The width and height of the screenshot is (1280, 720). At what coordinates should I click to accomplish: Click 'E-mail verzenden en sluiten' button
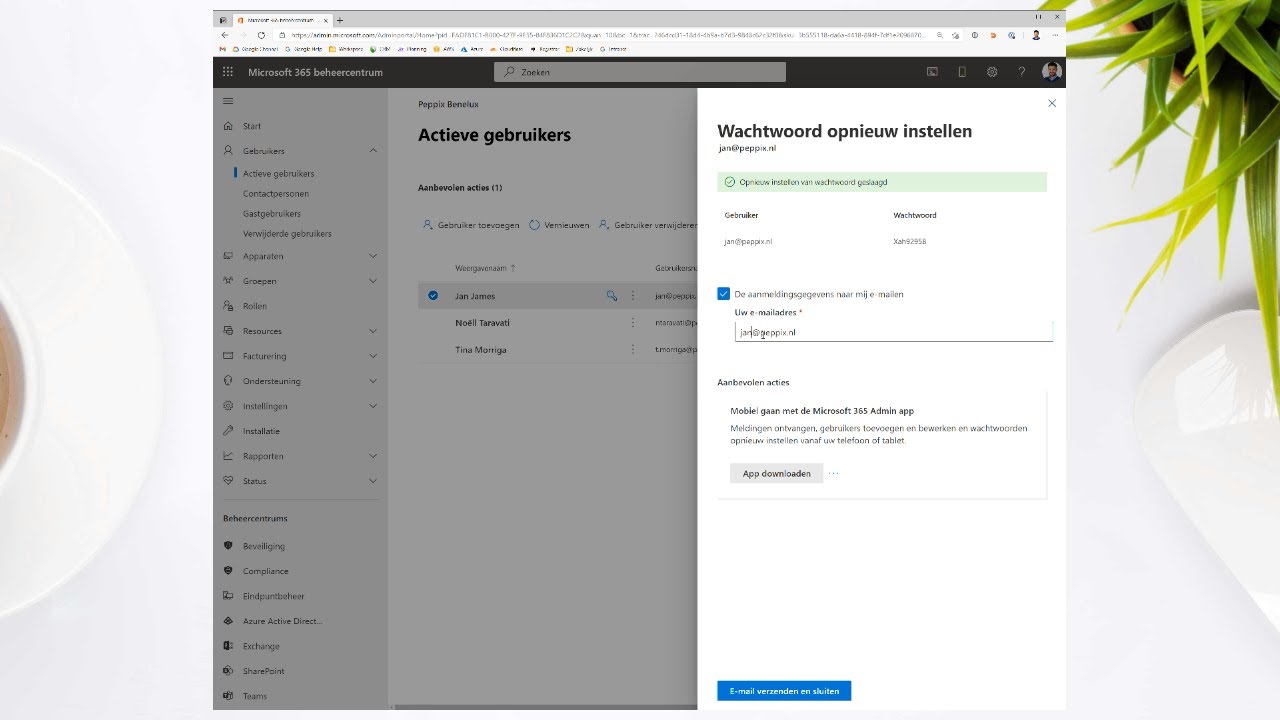[x=784, y=691]
